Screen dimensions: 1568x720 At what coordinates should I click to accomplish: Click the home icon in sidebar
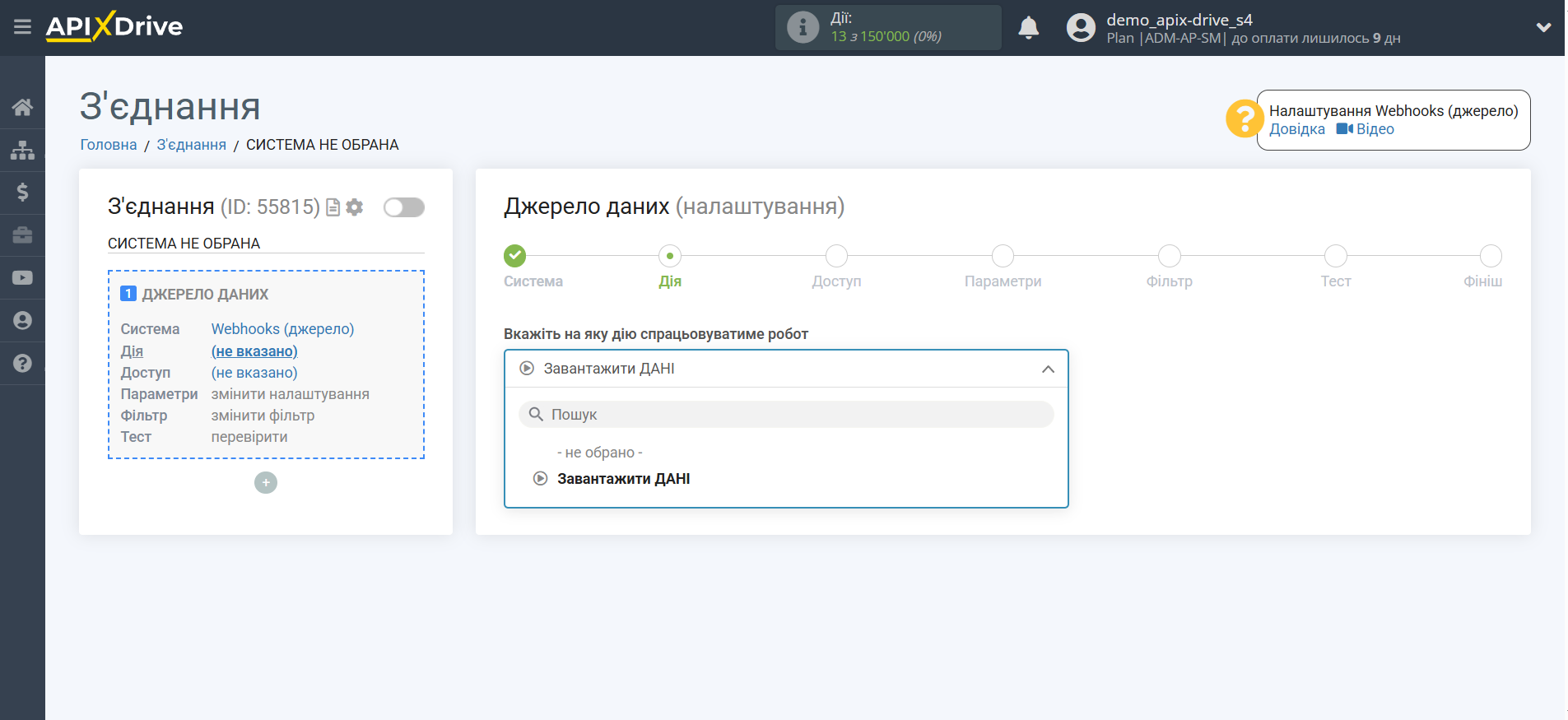pyautogui.click(x=22, y=107)
